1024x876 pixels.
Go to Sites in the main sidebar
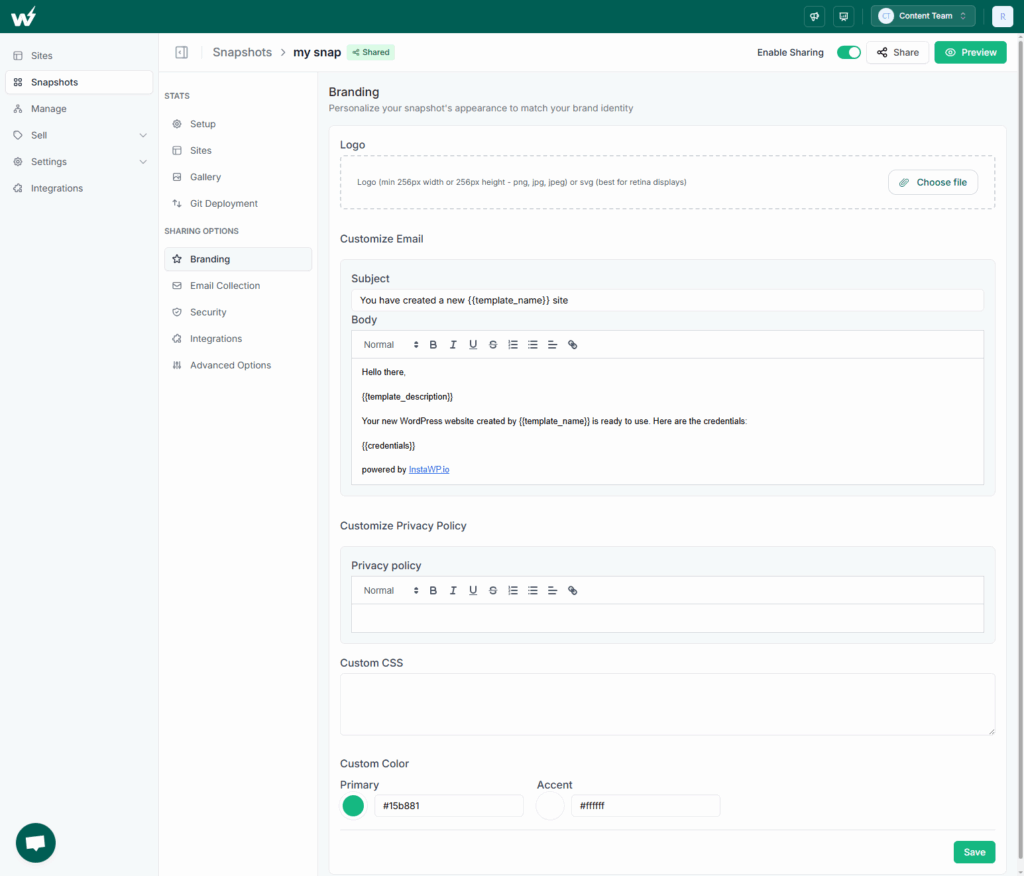point(79,56)
